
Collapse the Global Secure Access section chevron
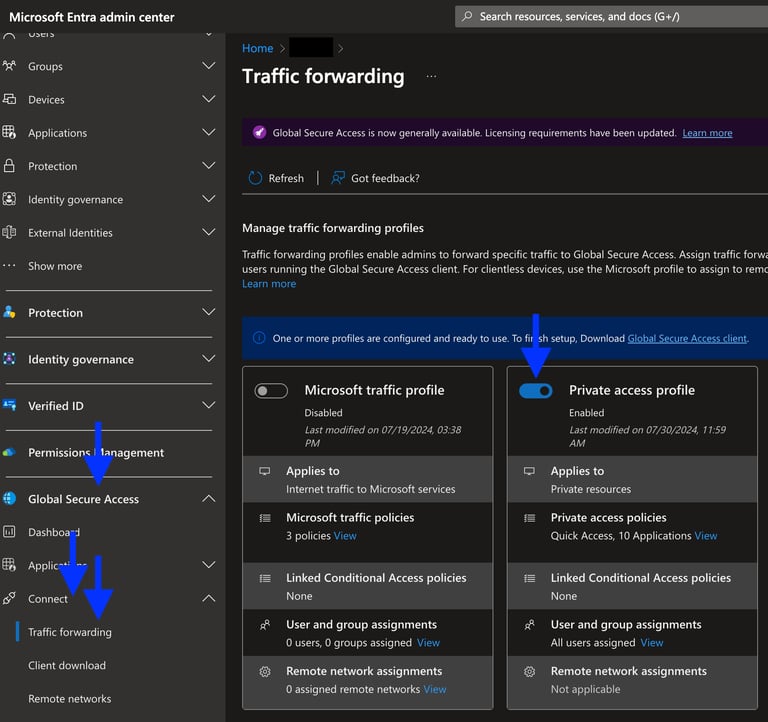point(209,499)
